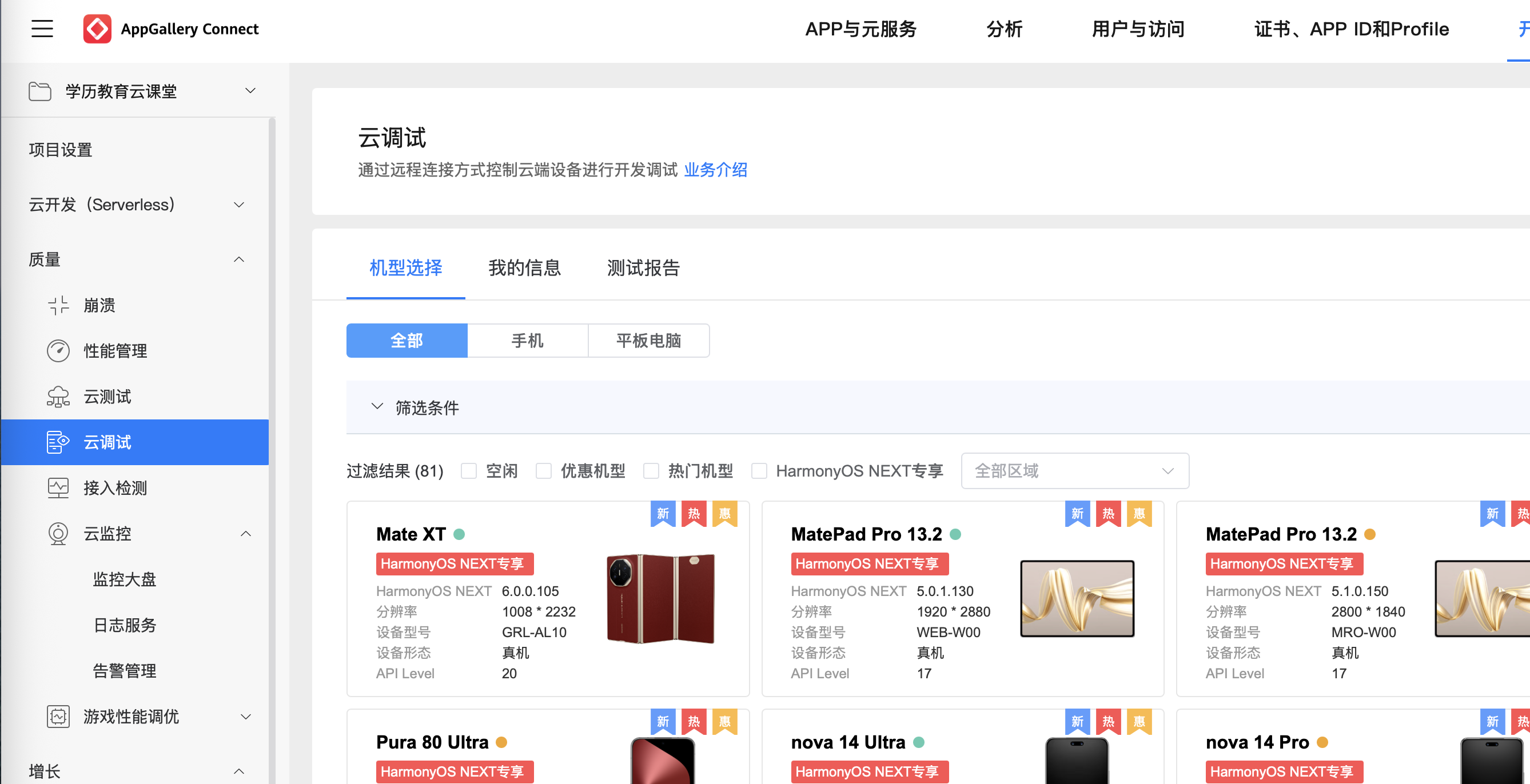Image resolution: width=1530 pixels, height=784 pixels.
Task: Open the all regions (全部区域) dropdown
Action: [1074, 471]
